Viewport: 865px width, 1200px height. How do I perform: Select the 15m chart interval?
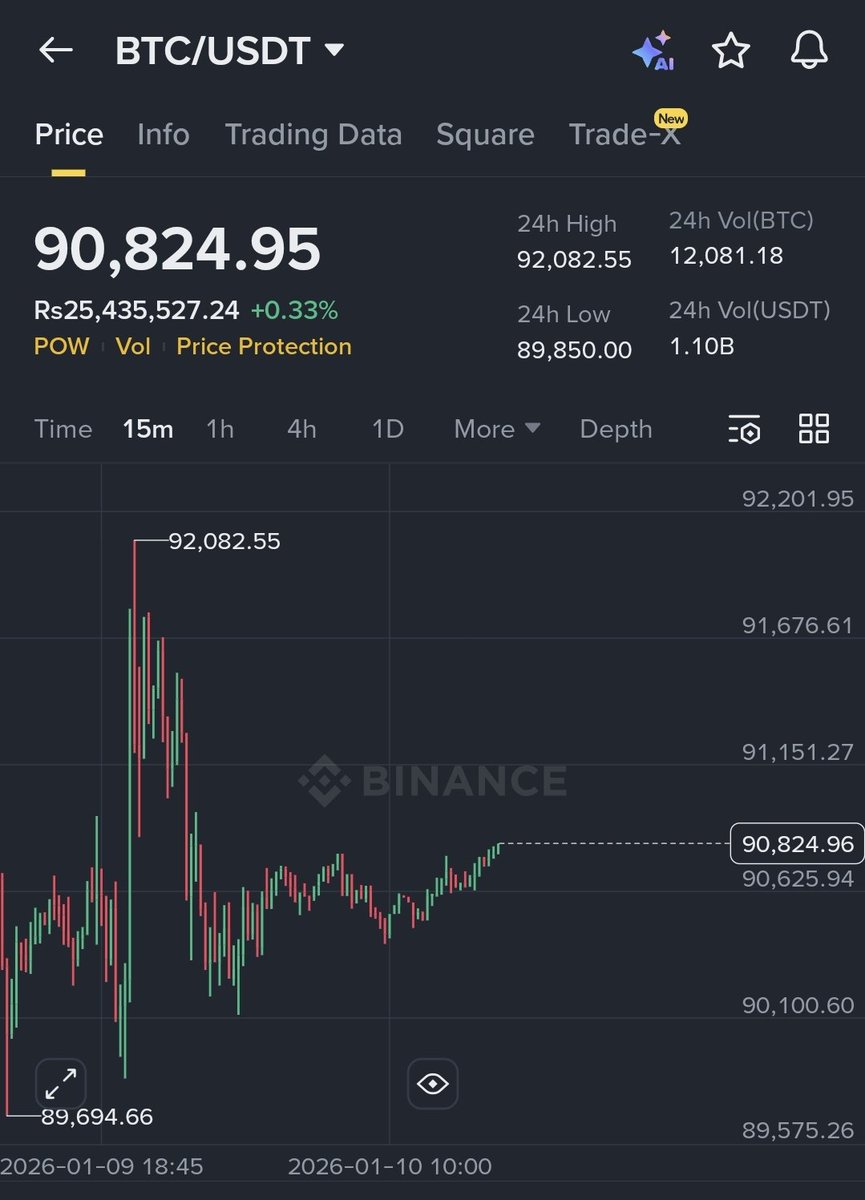point(148,429)
